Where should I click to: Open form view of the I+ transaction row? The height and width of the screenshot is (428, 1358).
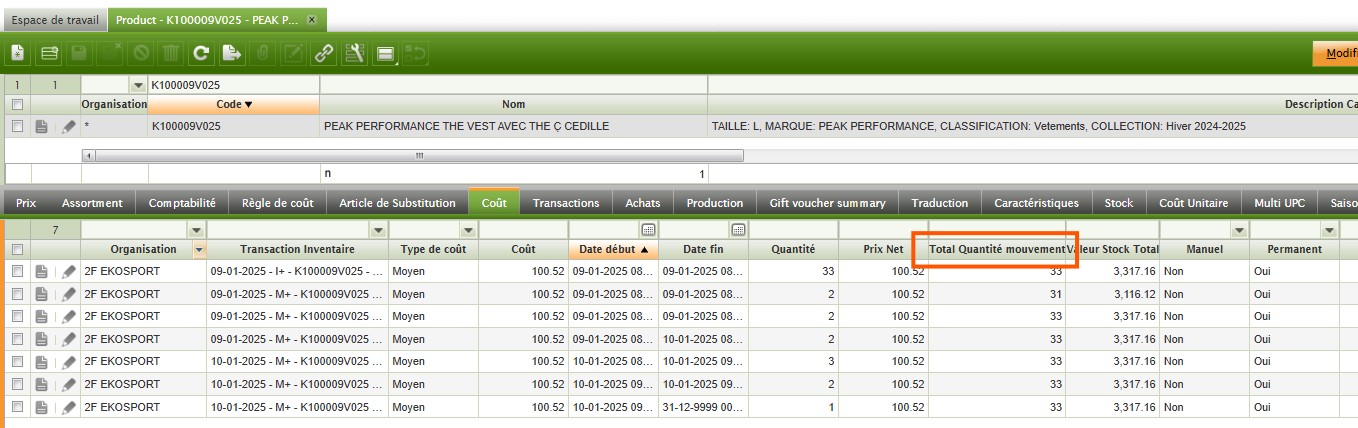coord(42,271)
